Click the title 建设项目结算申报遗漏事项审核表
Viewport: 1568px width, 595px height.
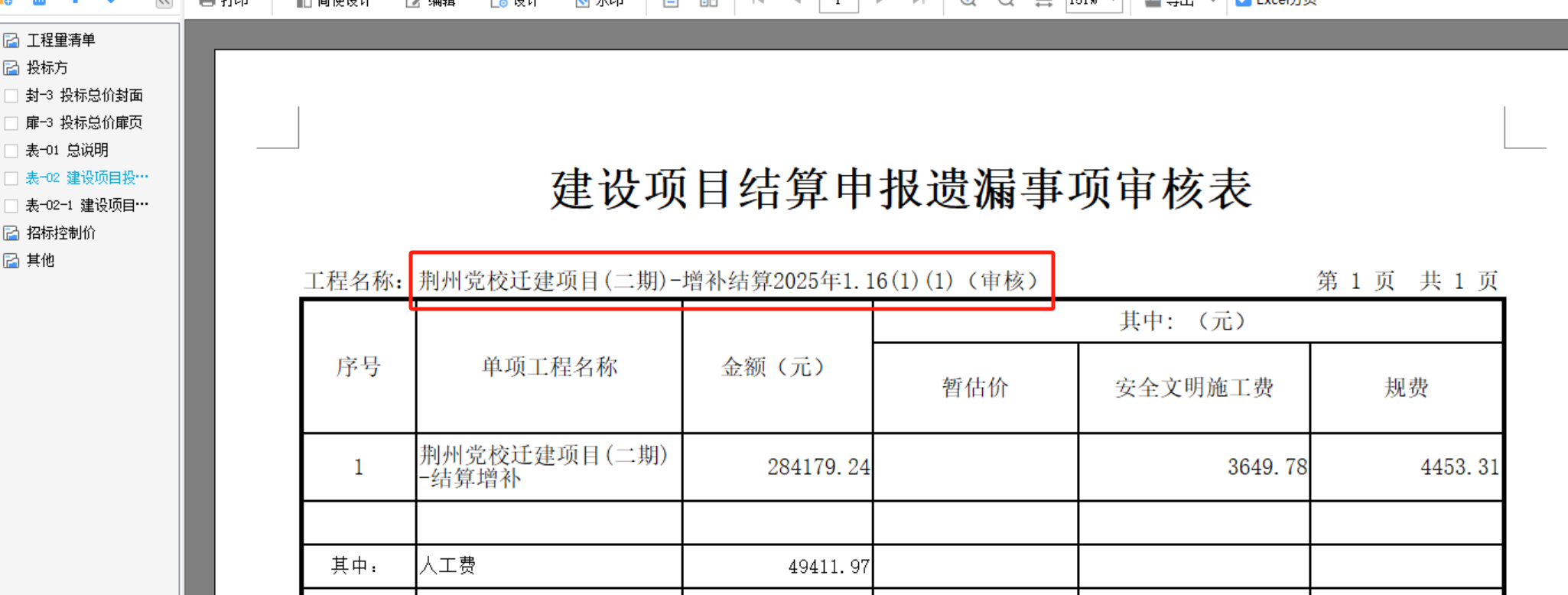tap(901, 189)
